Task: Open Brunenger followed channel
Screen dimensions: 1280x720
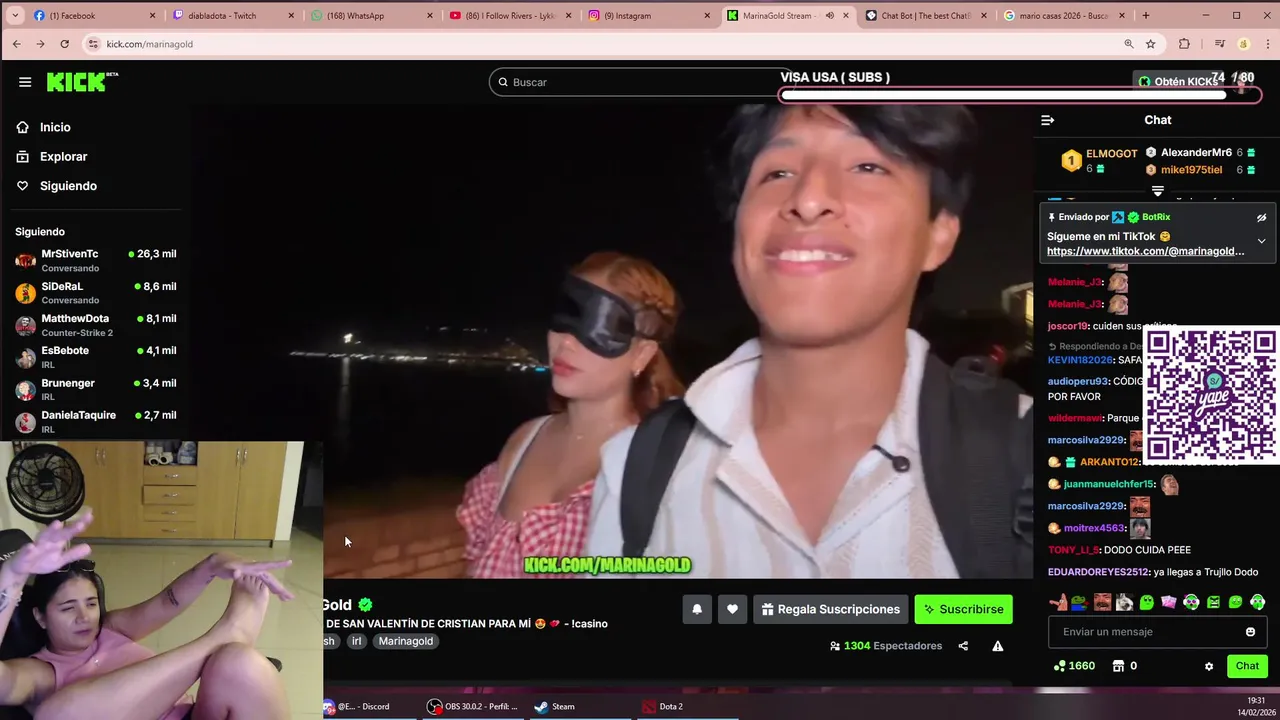Action: (x=95, y=389)
